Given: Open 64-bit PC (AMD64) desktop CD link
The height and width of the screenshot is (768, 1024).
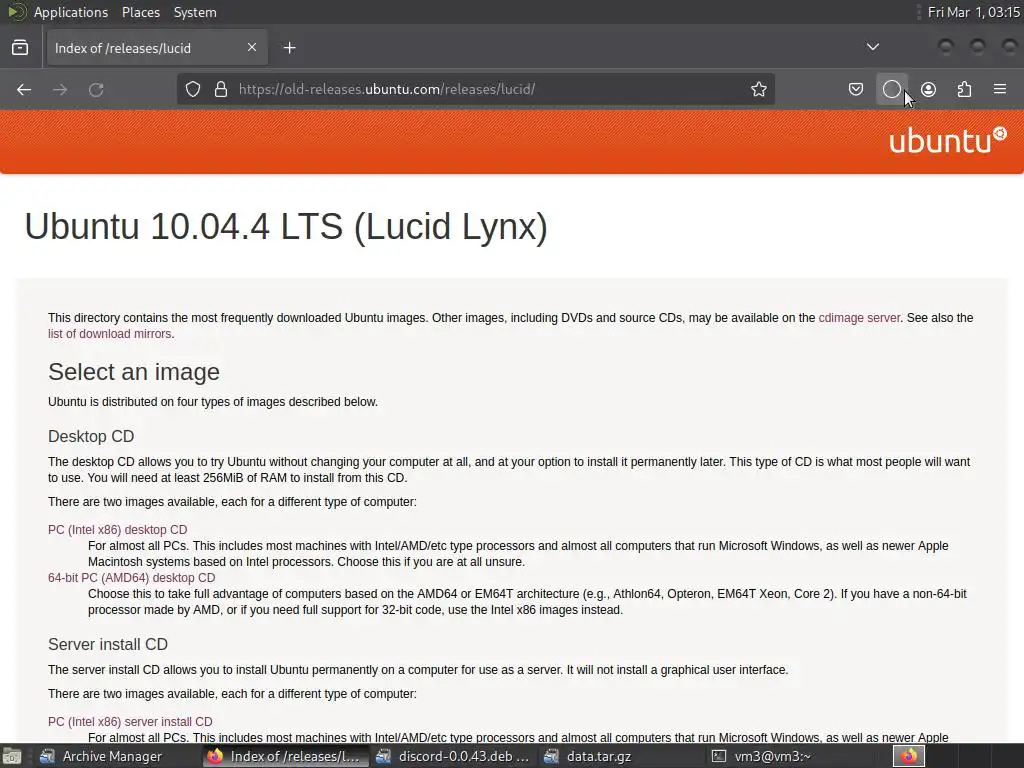Looking at the screenshot, I should click(131, 578).
